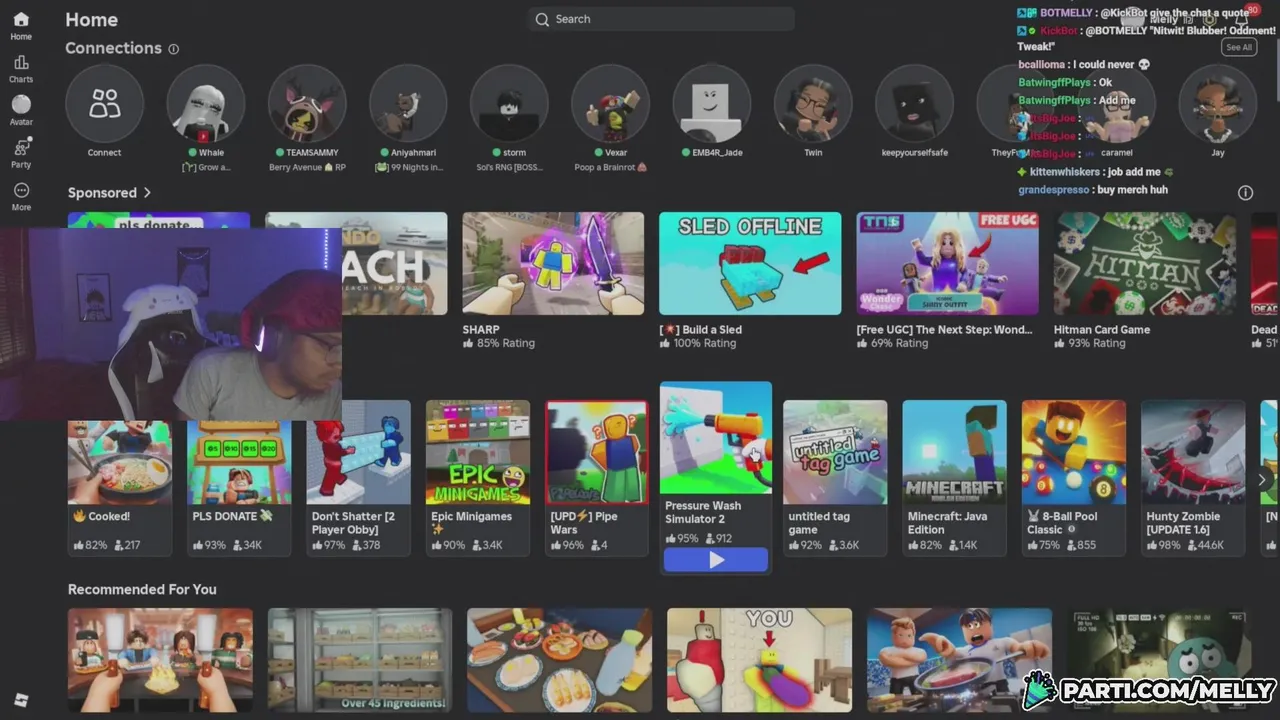The height and width of the screenshot is (720, 1280).
Task: Click the Build a Sled title
Action: (700, 329)
